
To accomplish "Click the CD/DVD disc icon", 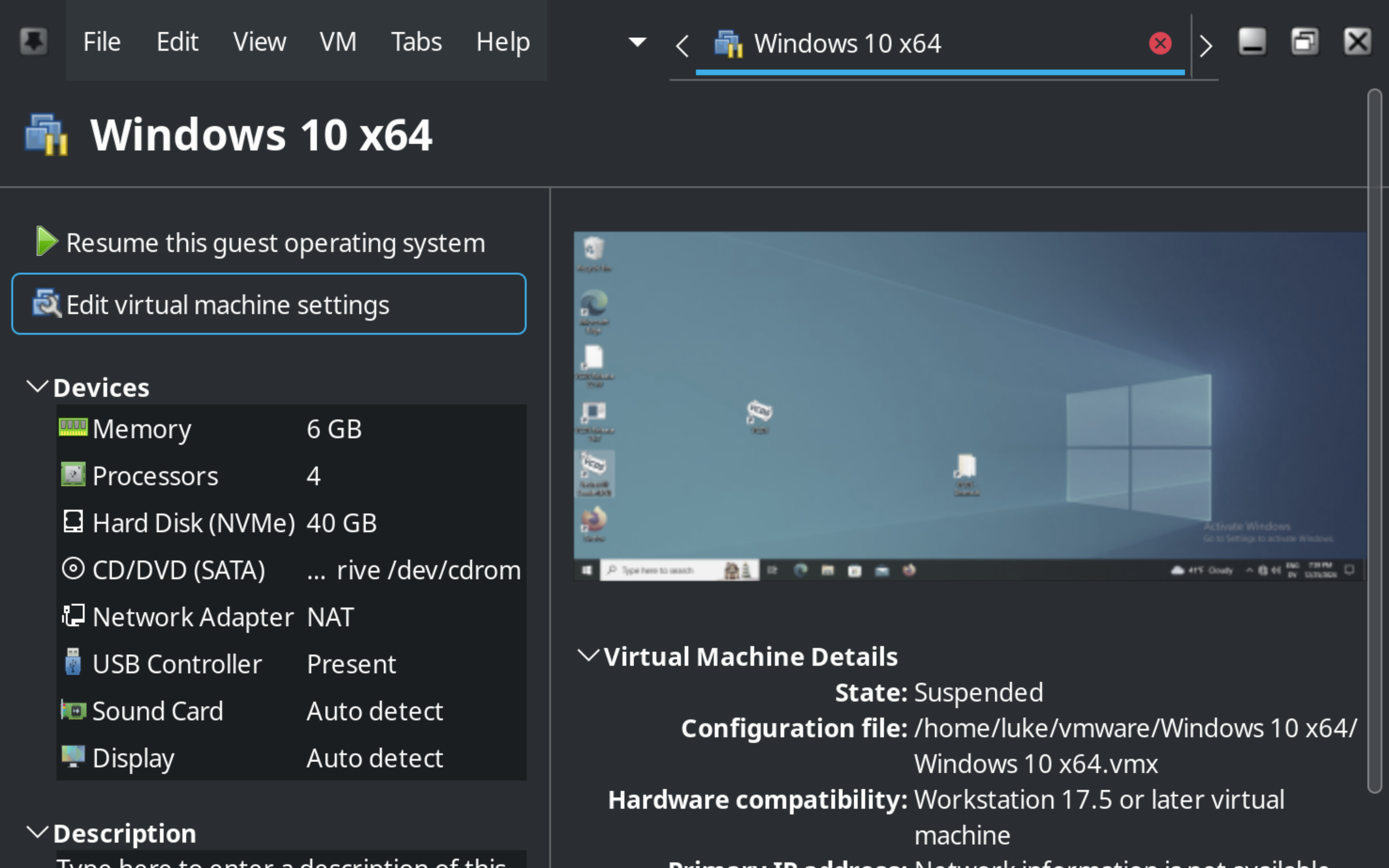I will [x=73, y=568].
